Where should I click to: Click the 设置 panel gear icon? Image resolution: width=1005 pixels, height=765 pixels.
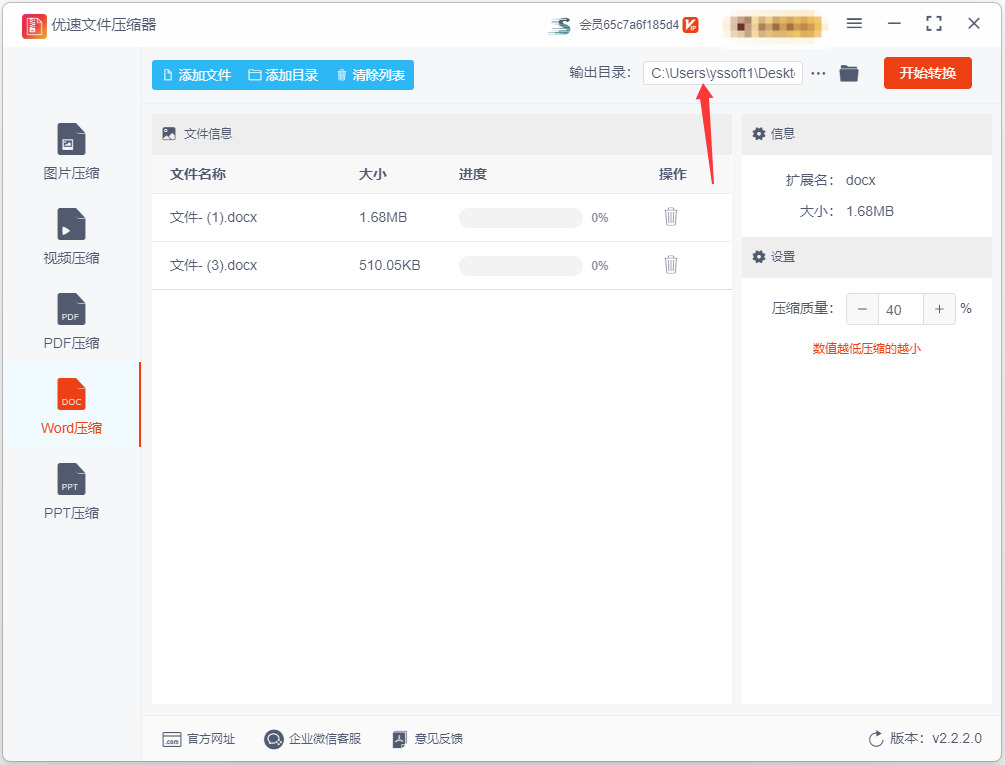coord(759,256)
